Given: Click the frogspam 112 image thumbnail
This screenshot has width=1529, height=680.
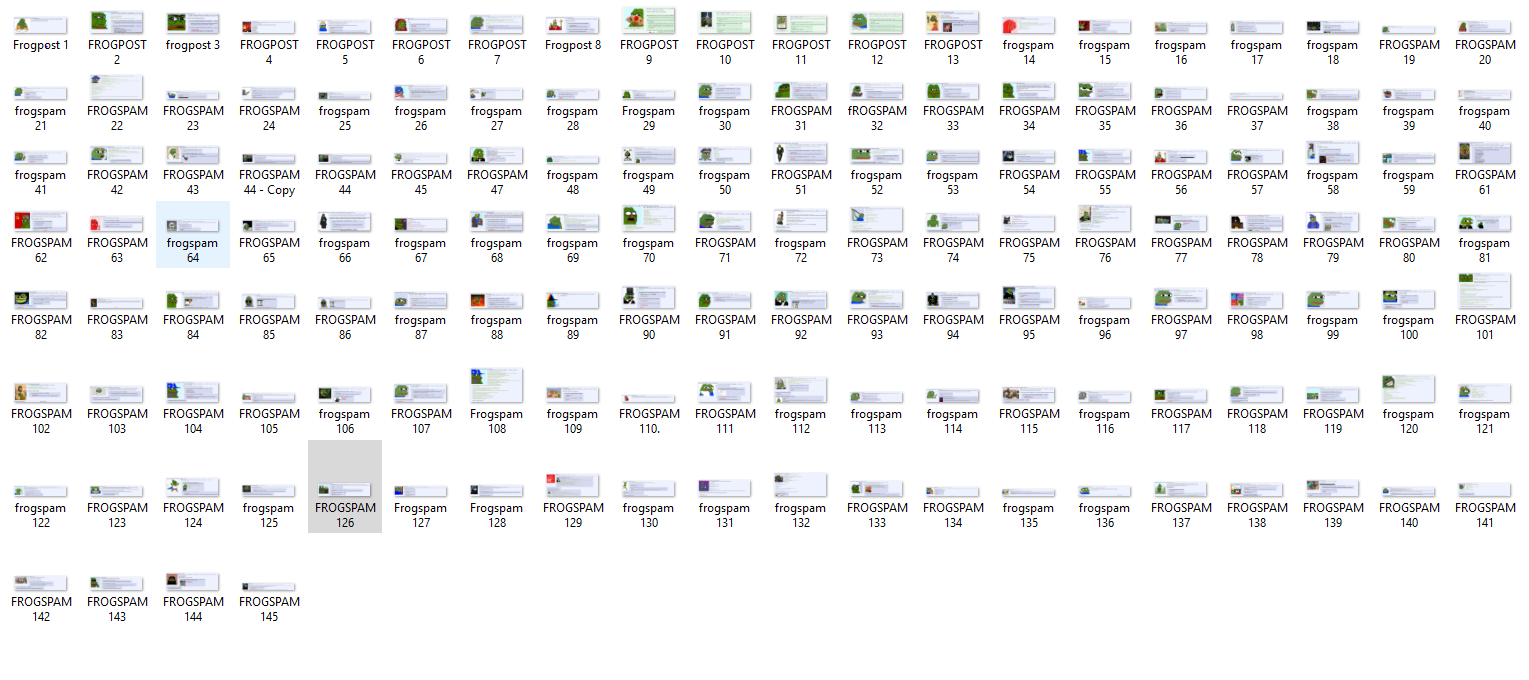Looking at the screenshot, I should point(801,391).
